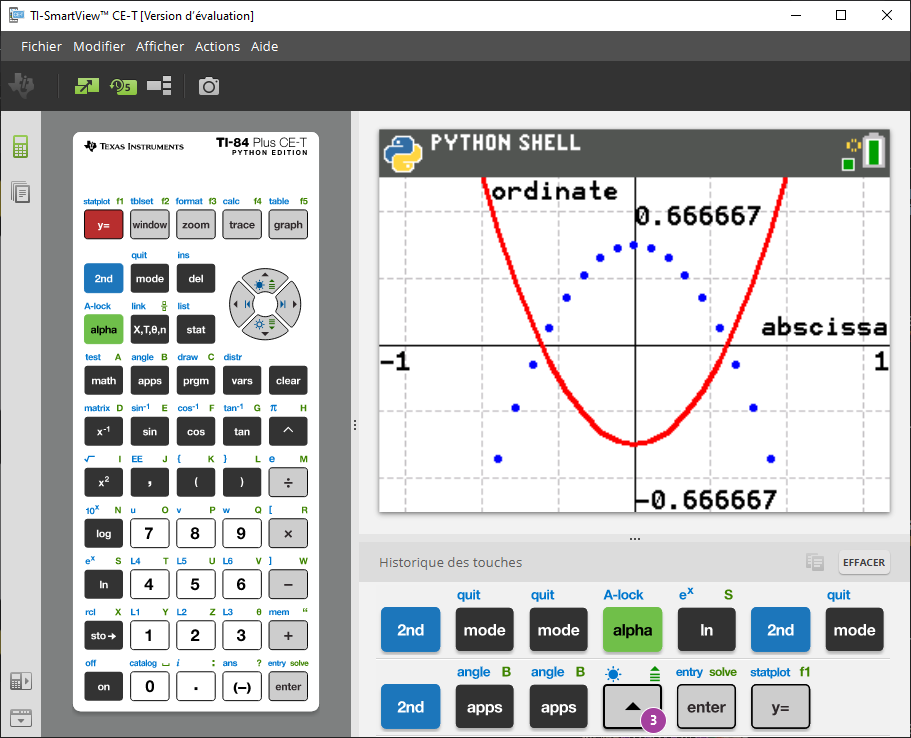
Task: Click the plus key on keypad
Action: click(x=288, y=636)
